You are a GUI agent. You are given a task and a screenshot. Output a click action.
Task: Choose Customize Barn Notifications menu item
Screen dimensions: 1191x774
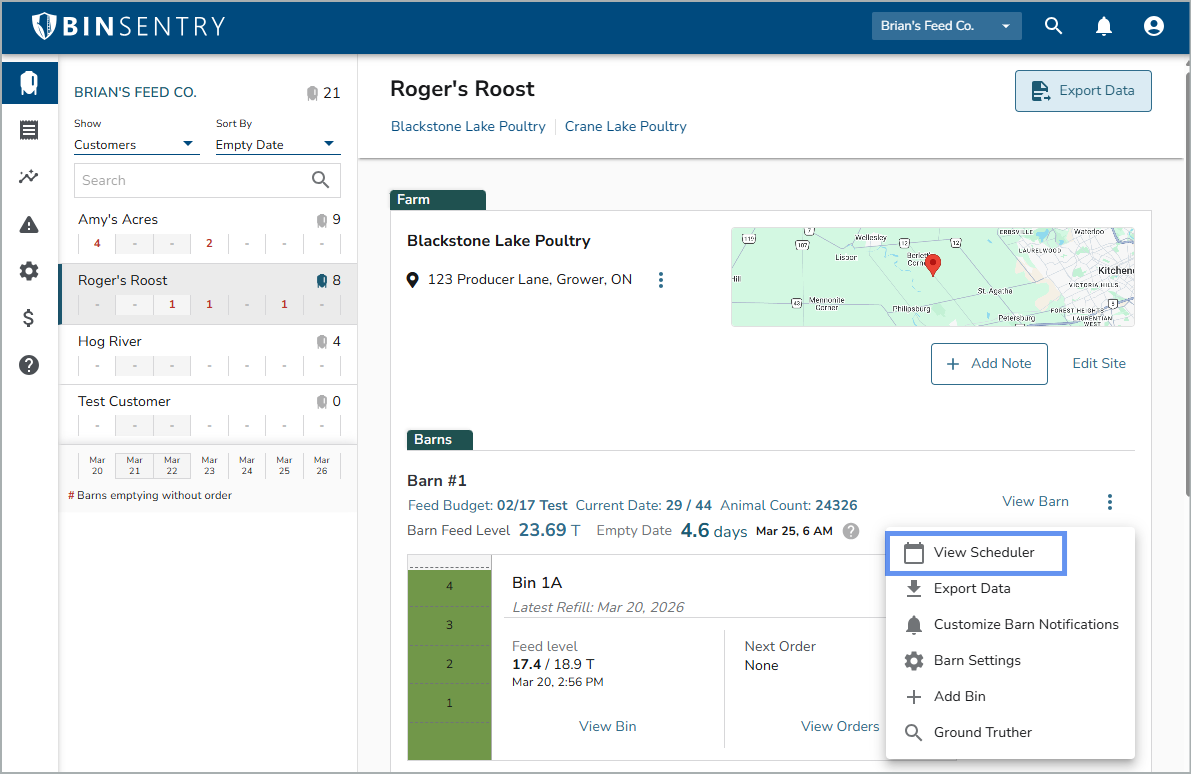[1025, 624]
